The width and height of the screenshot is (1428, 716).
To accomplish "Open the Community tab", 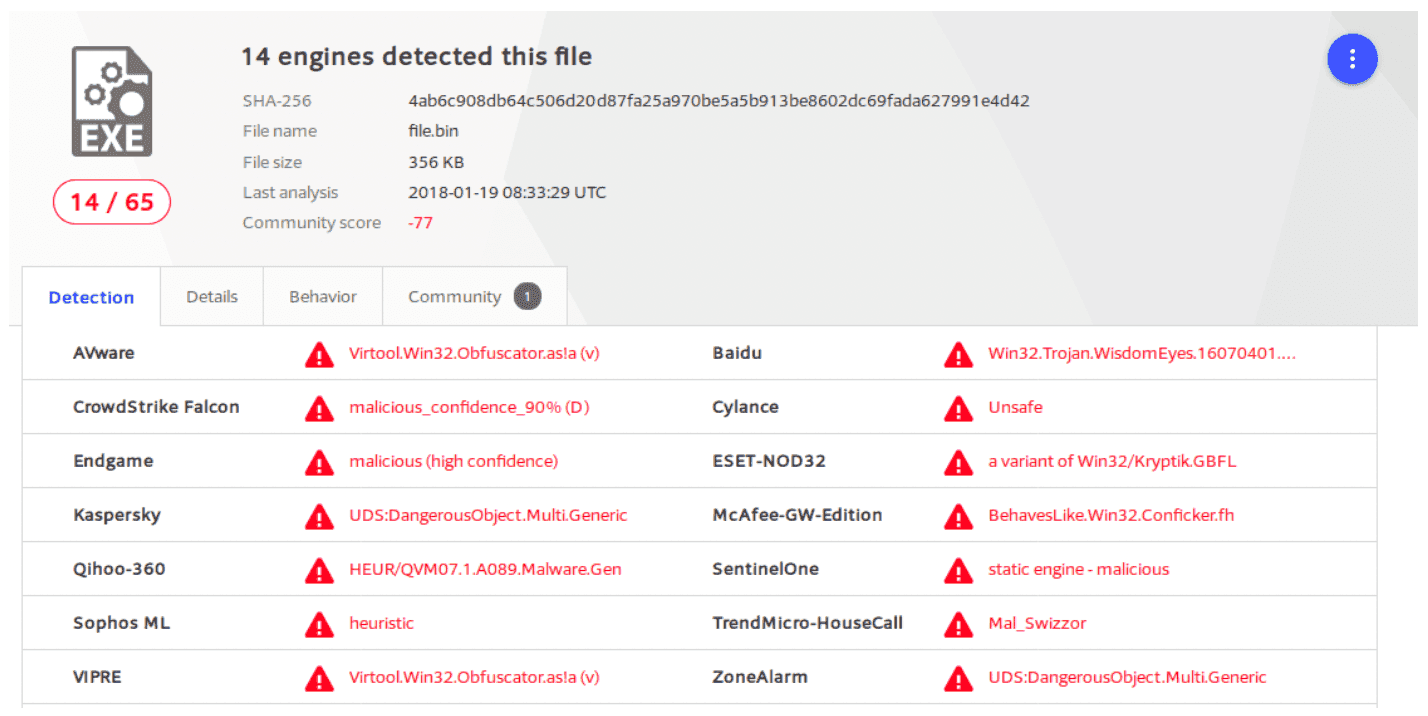I will 455,297.
